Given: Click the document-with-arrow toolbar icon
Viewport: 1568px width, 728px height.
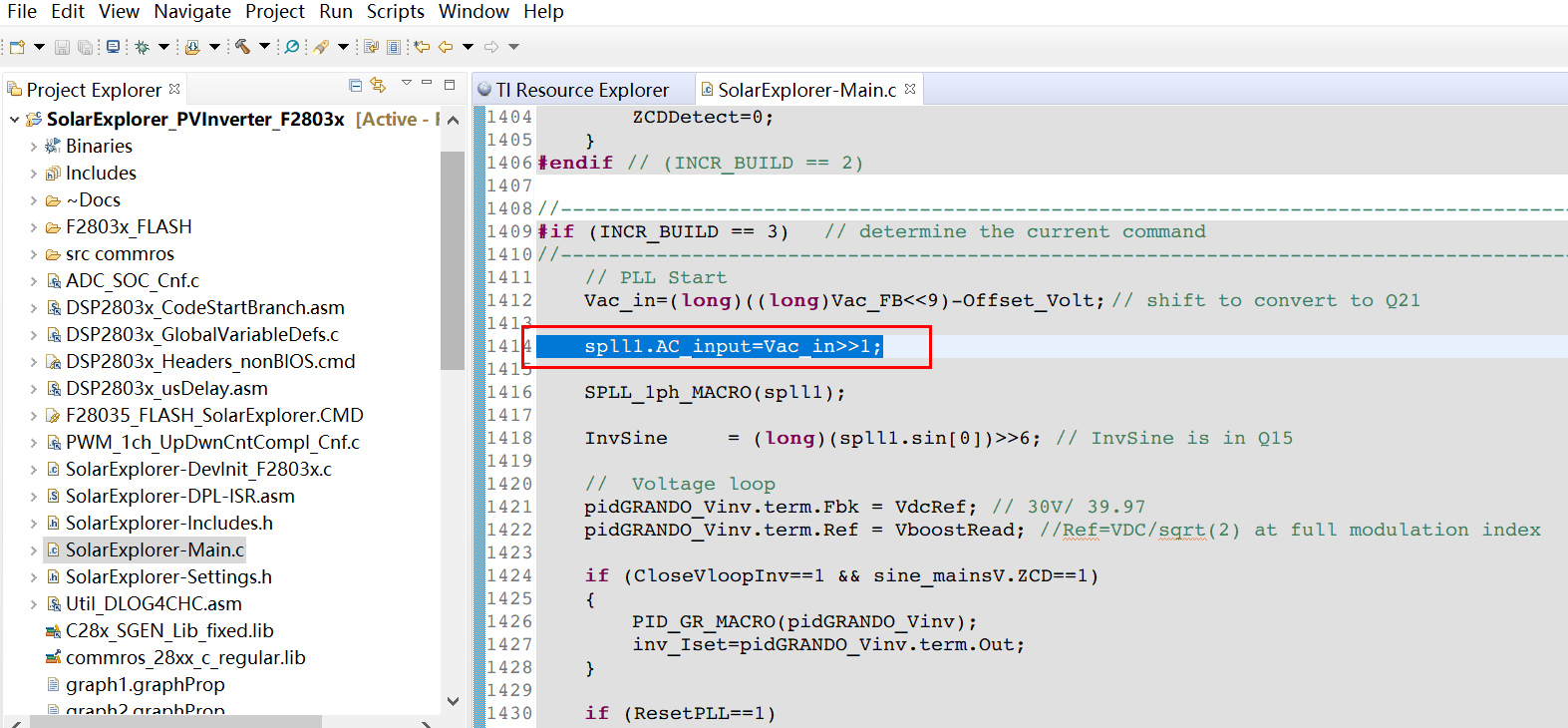Looking at the screenshot, I should tap(372, 47).
